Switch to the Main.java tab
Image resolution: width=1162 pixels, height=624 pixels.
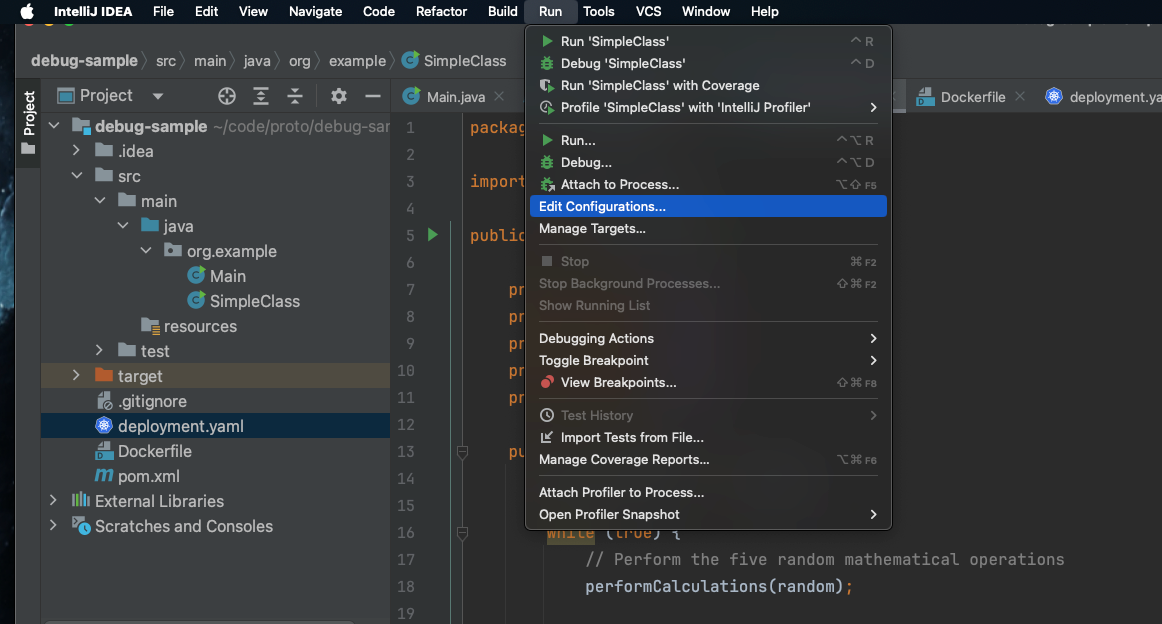[x=455, y=96]
